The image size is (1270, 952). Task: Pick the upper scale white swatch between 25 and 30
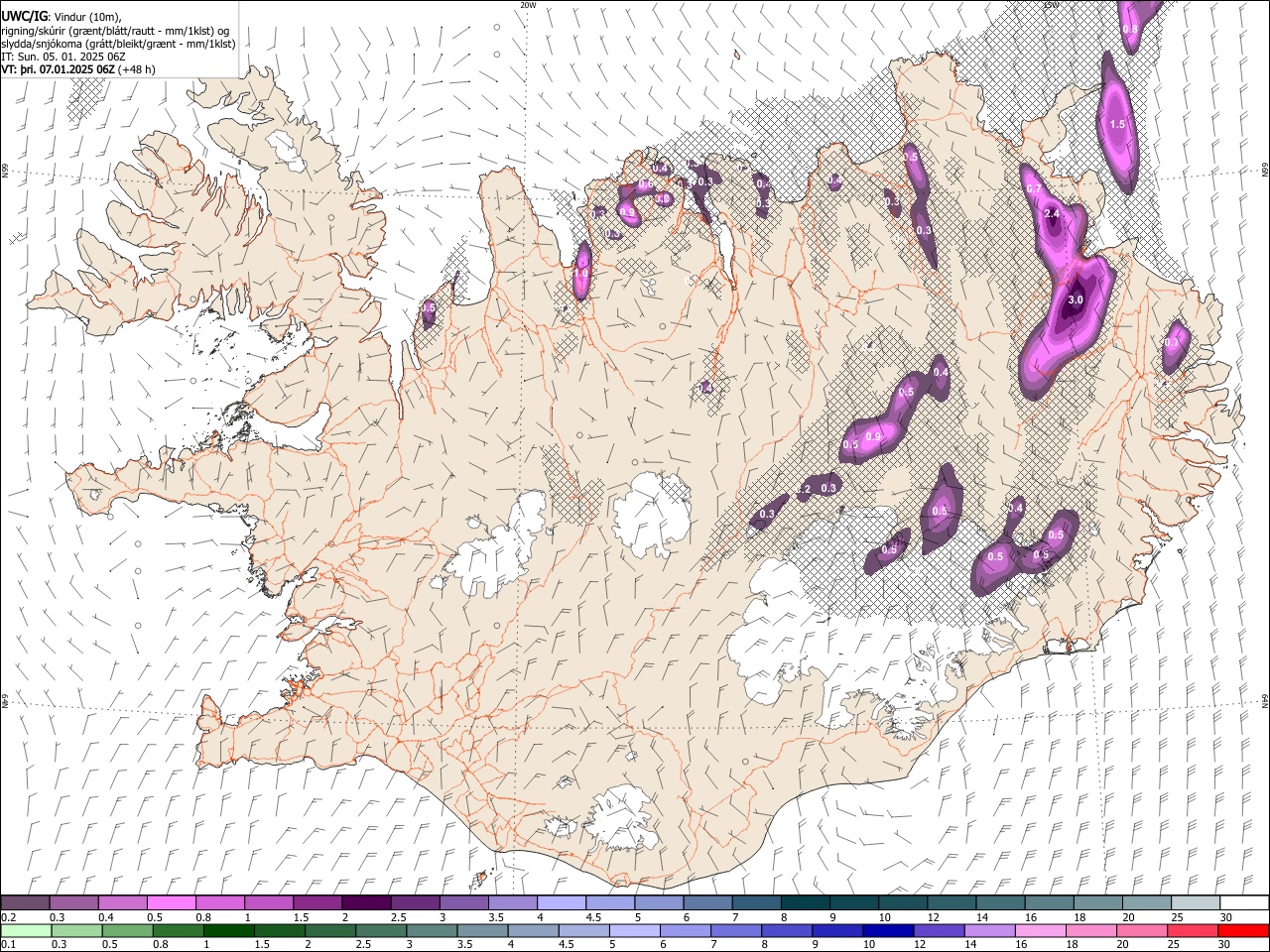tap(1196, 902)
